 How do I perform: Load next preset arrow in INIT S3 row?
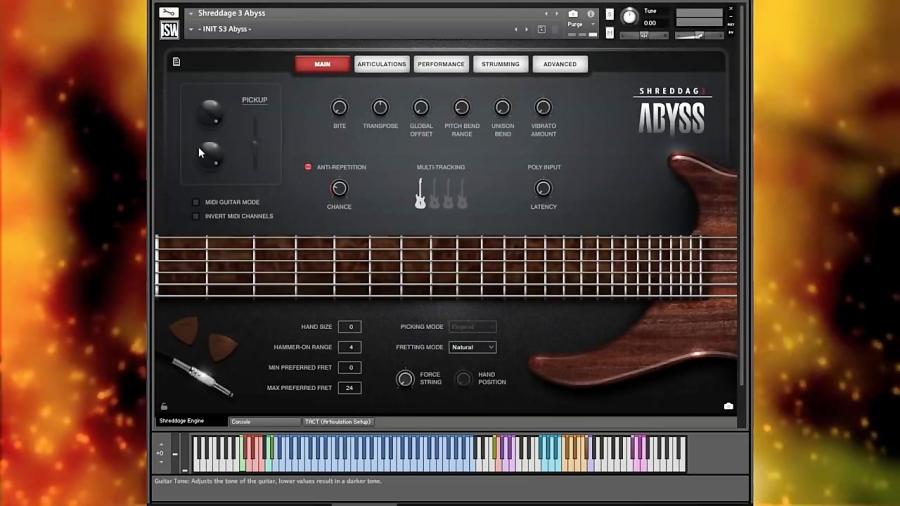pyautogui.click(x=526, y=29)
